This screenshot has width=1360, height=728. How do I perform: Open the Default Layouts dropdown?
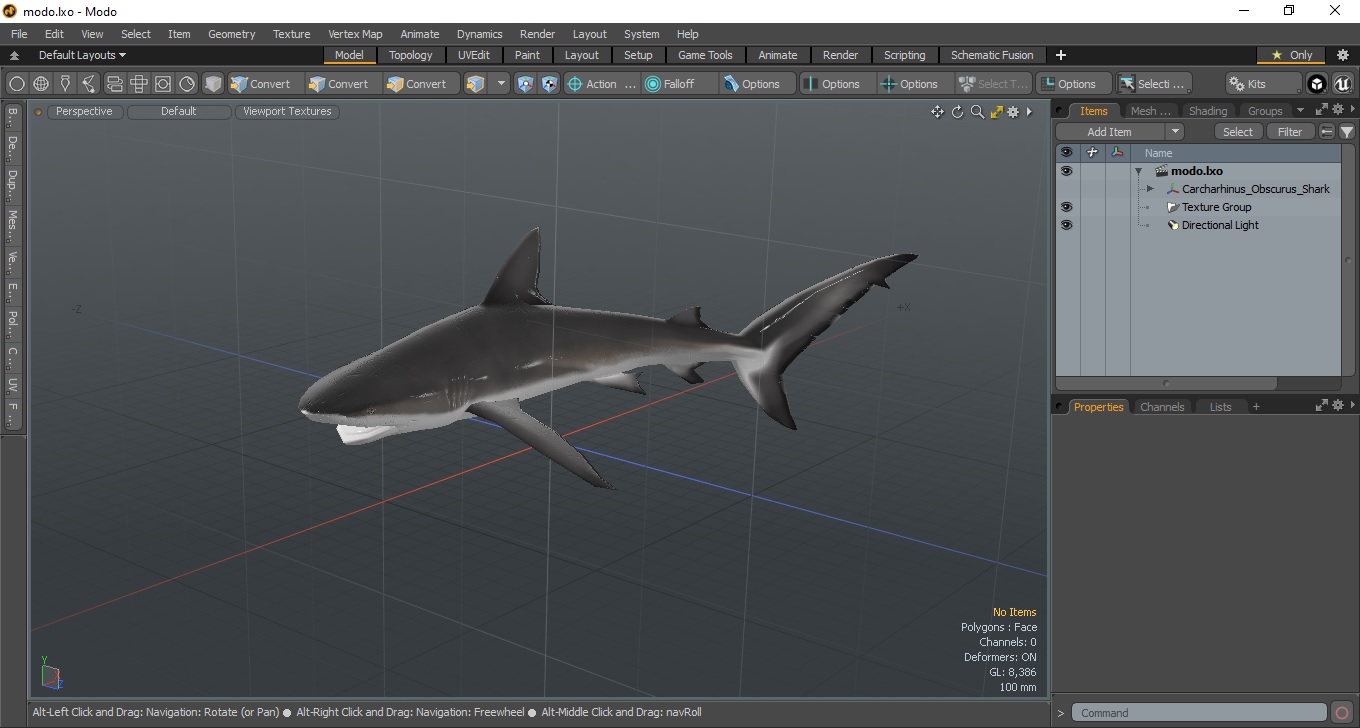click(x=82, y=55)
